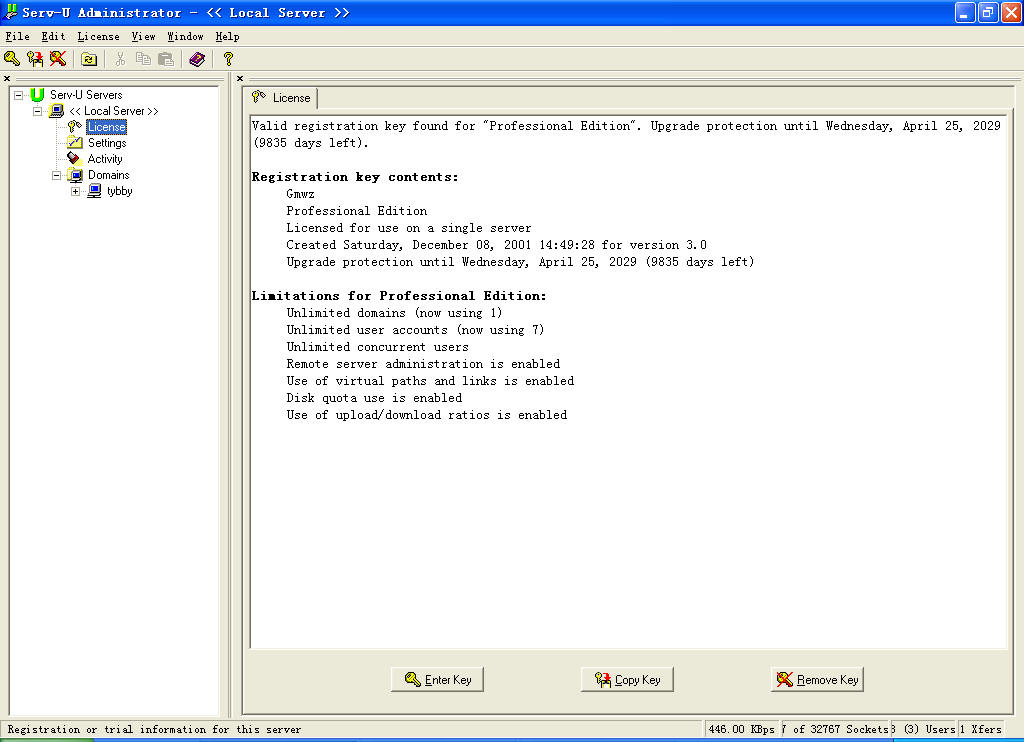Screen dimensions: 1024x742
Task: Collapse the Domains tree node
Action: pyautogui.click(x=57, y=175)
